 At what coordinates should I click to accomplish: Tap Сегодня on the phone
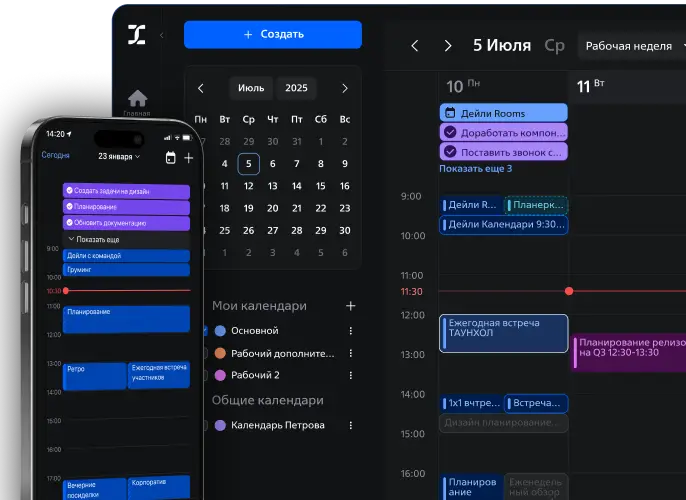[56, 155]
